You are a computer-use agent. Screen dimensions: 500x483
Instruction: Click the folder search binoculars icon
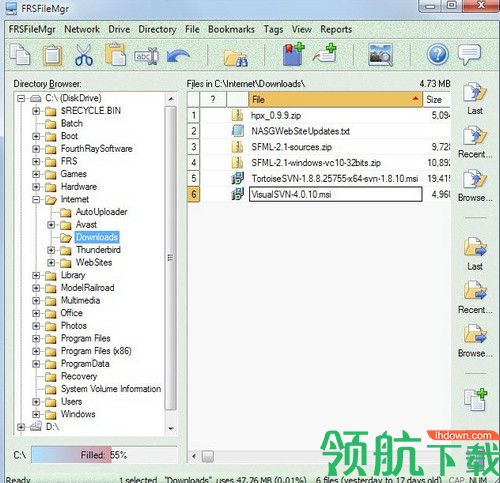click(236, 57)
